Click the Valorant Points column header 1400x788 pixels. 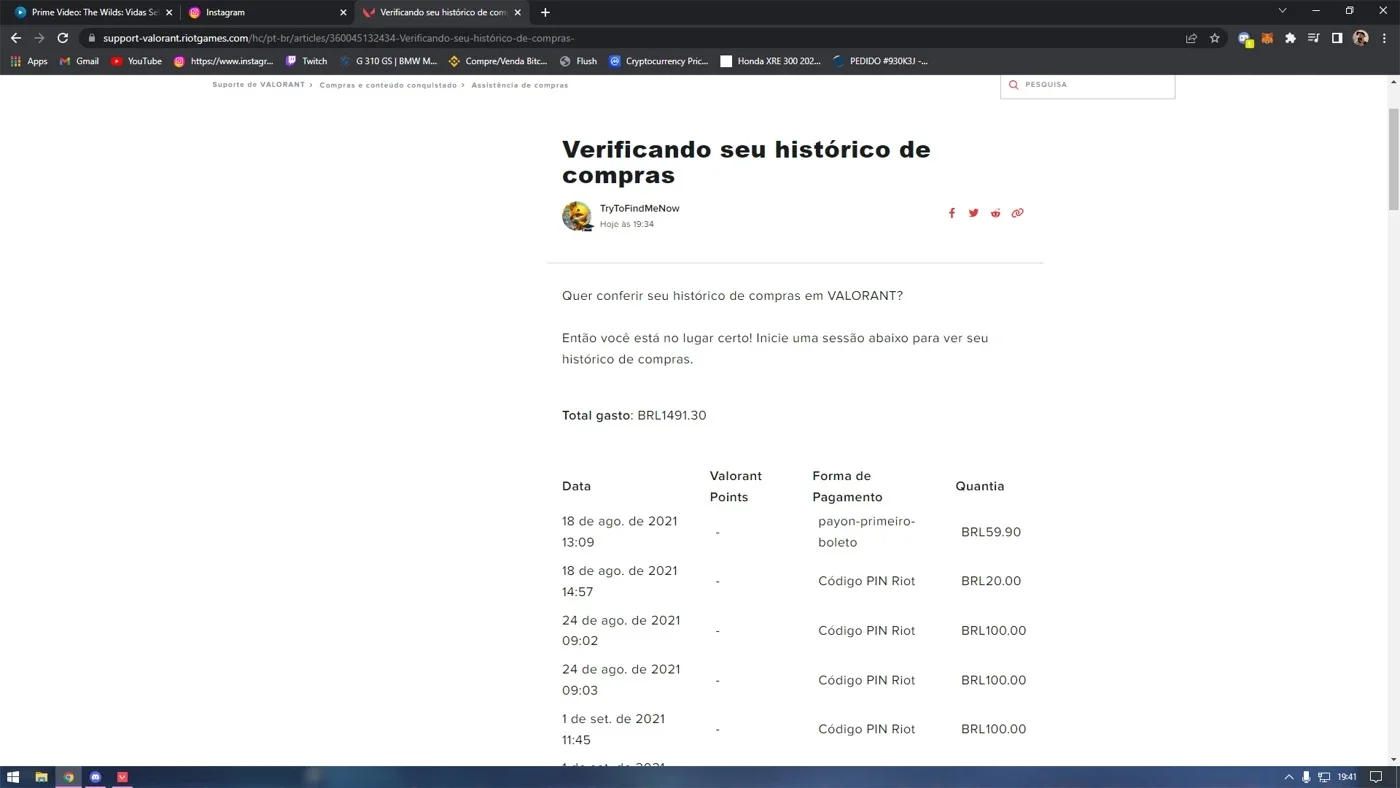736,486
